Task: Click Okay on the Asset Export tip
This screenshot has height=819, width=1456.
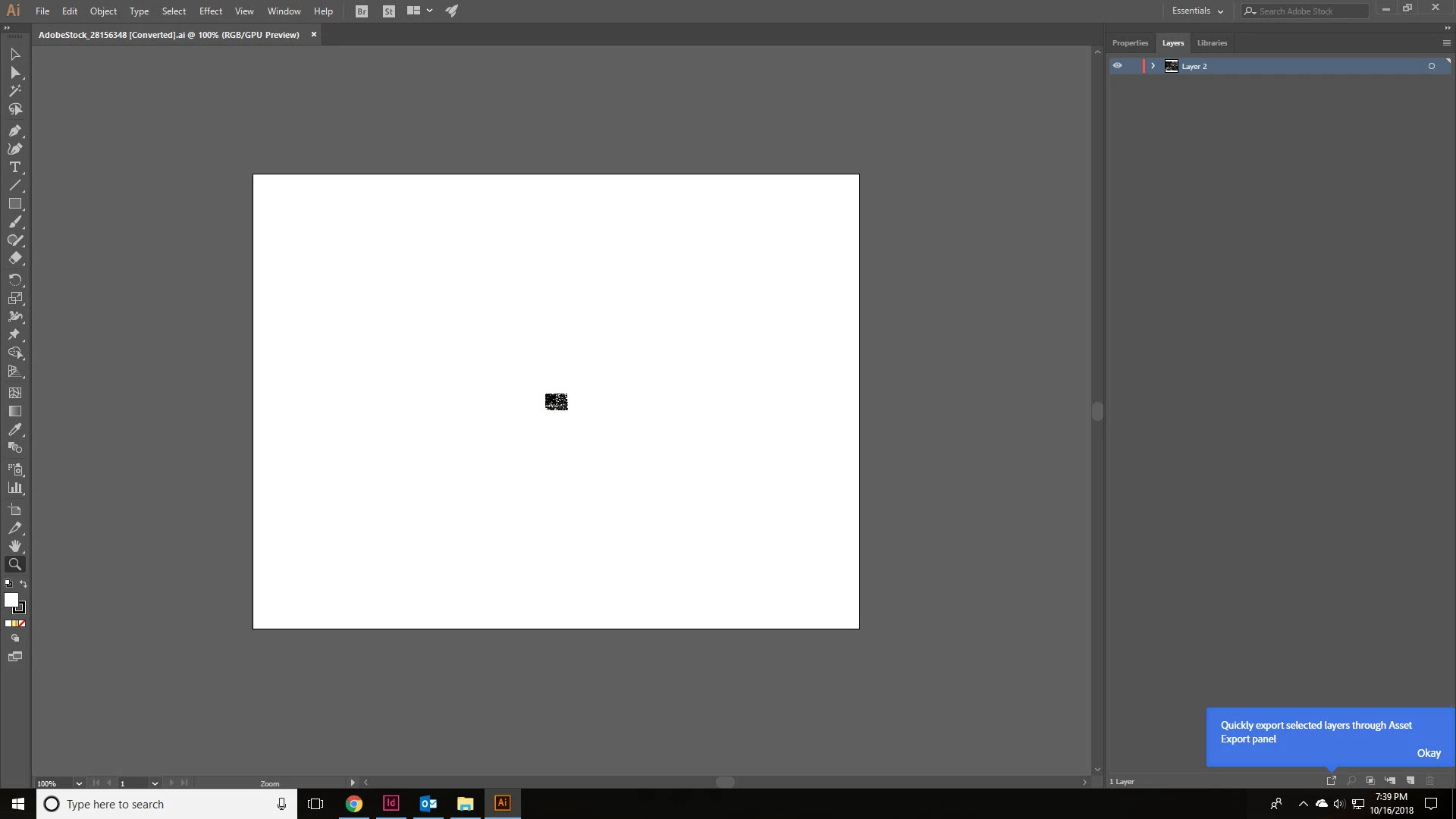Action: coord(1428,753)
